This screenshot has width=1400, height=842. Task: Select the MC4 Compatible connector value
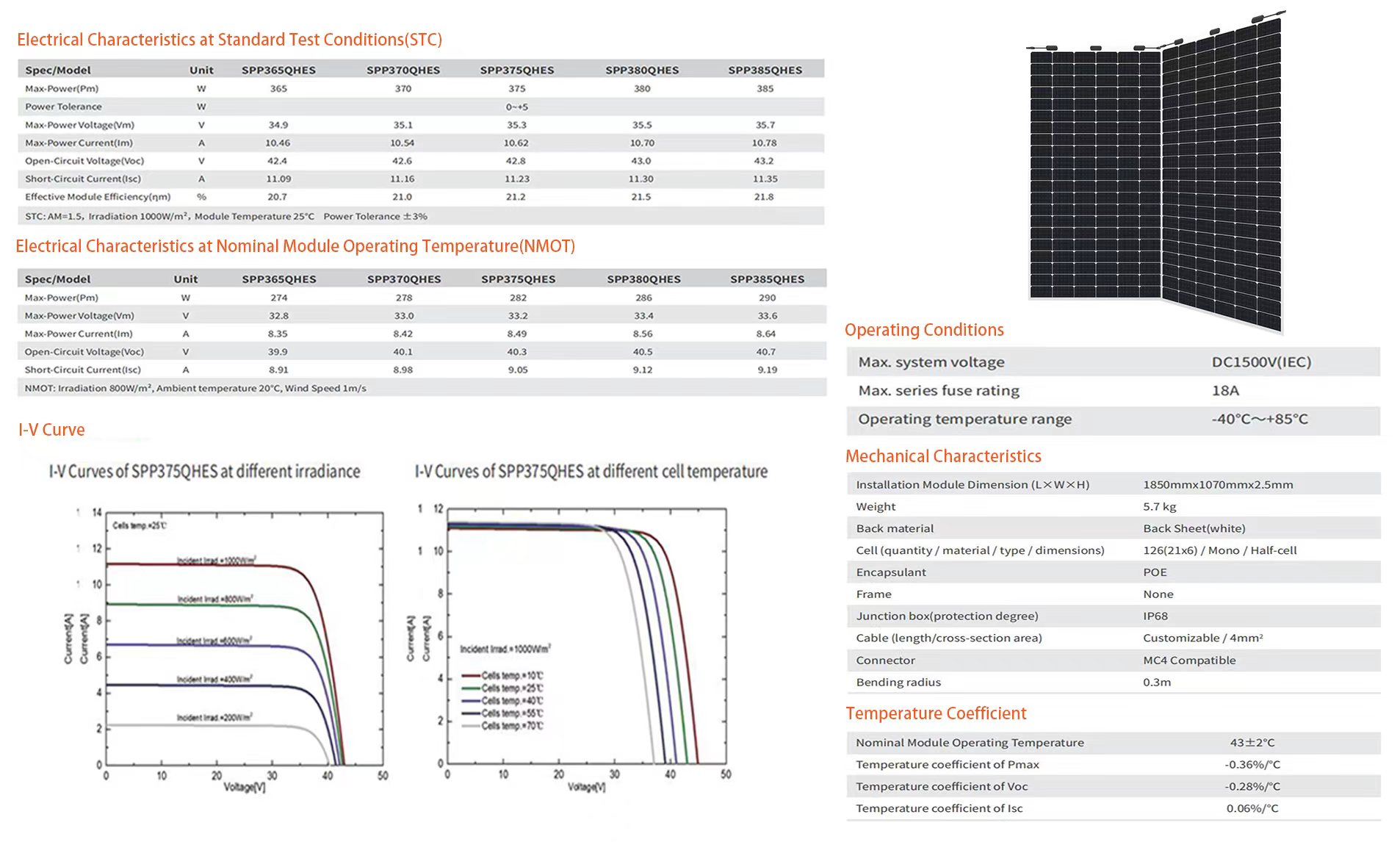(x=1188, y=661)
